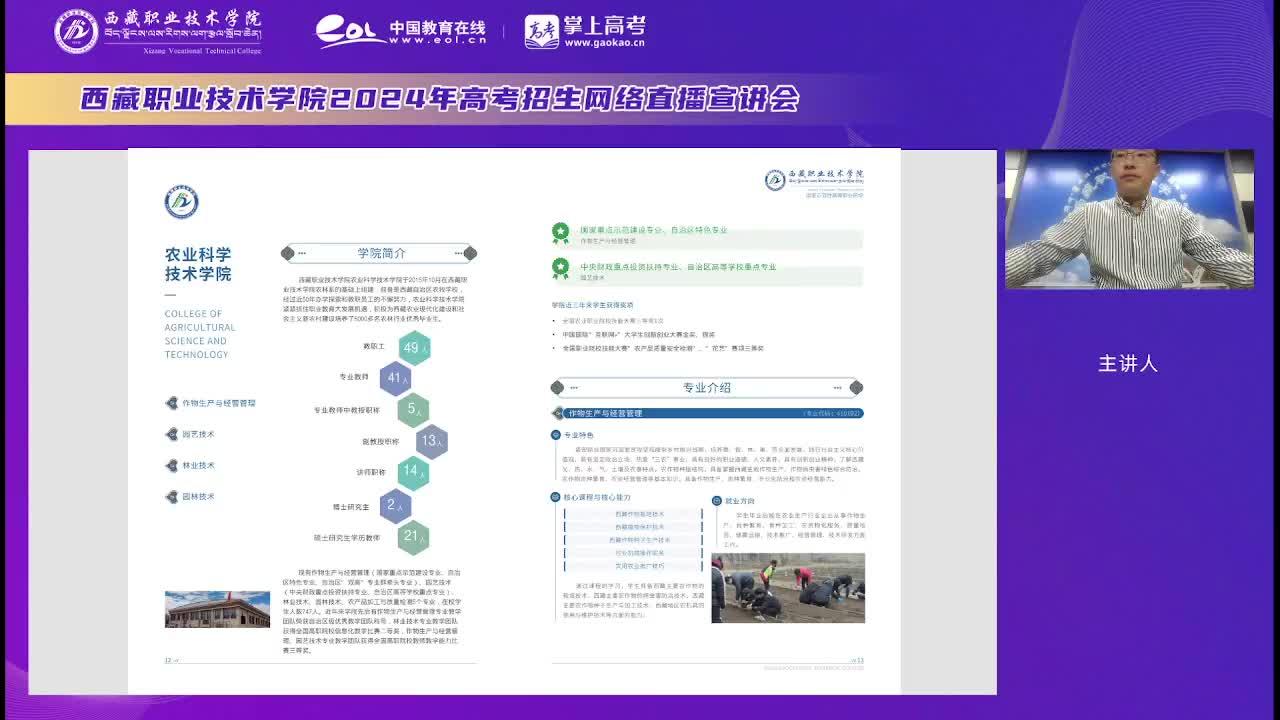
Task: Click the 核心课程与核心能力 heading text
Action: 597,497
